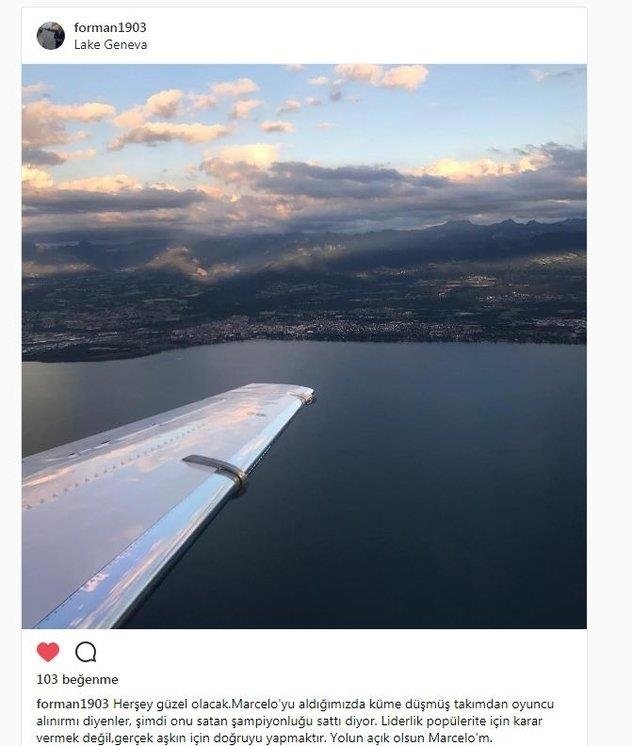Click the blue sky above the clouds
Viewport: 632px width, 746px height.
pos(476,109)
